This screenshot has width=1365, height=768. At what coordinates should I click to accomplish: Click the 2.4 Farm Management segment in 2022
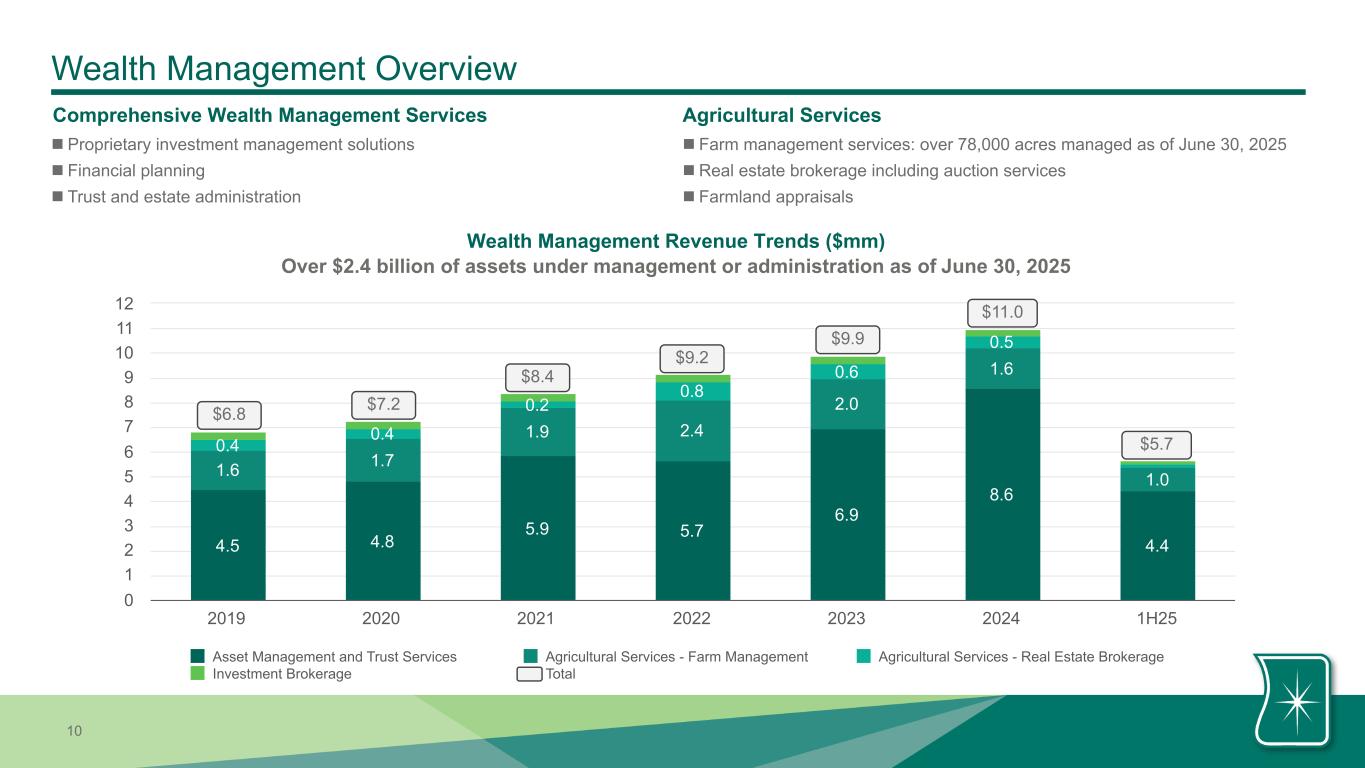click(x=692, y=431)
